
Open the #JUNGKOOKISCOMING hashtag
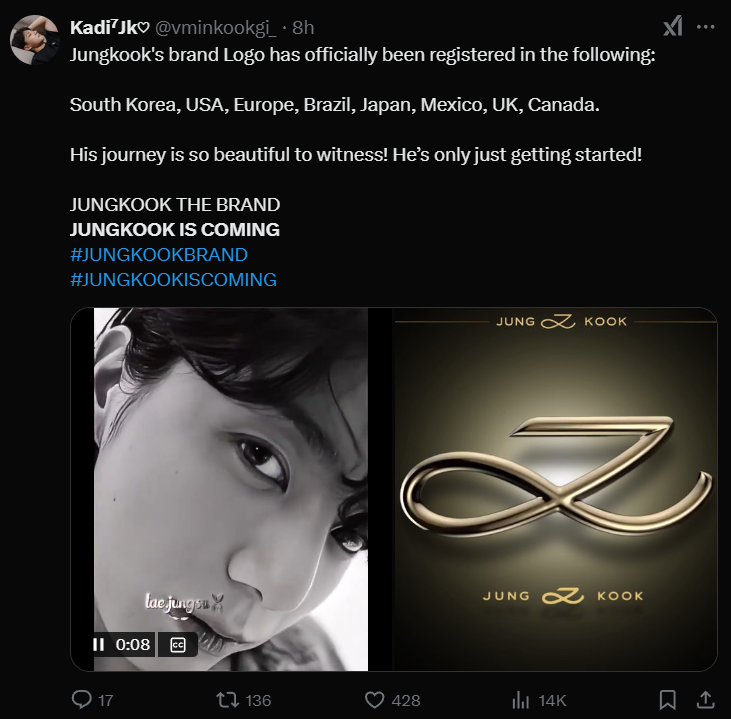tap(173, 280)
